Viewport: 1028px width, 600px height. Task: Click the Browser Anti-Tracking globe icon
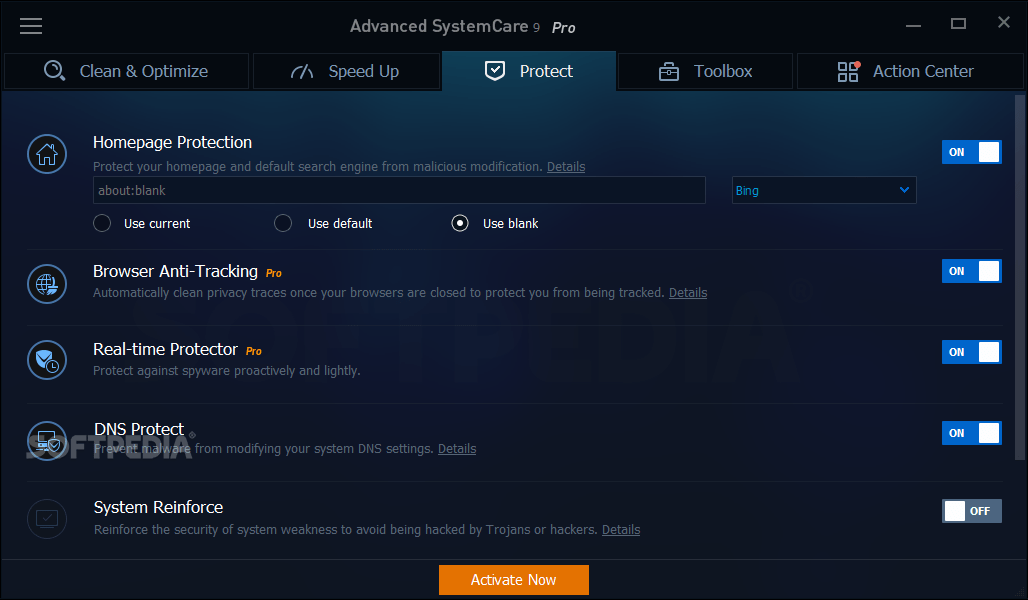point(47,284)
